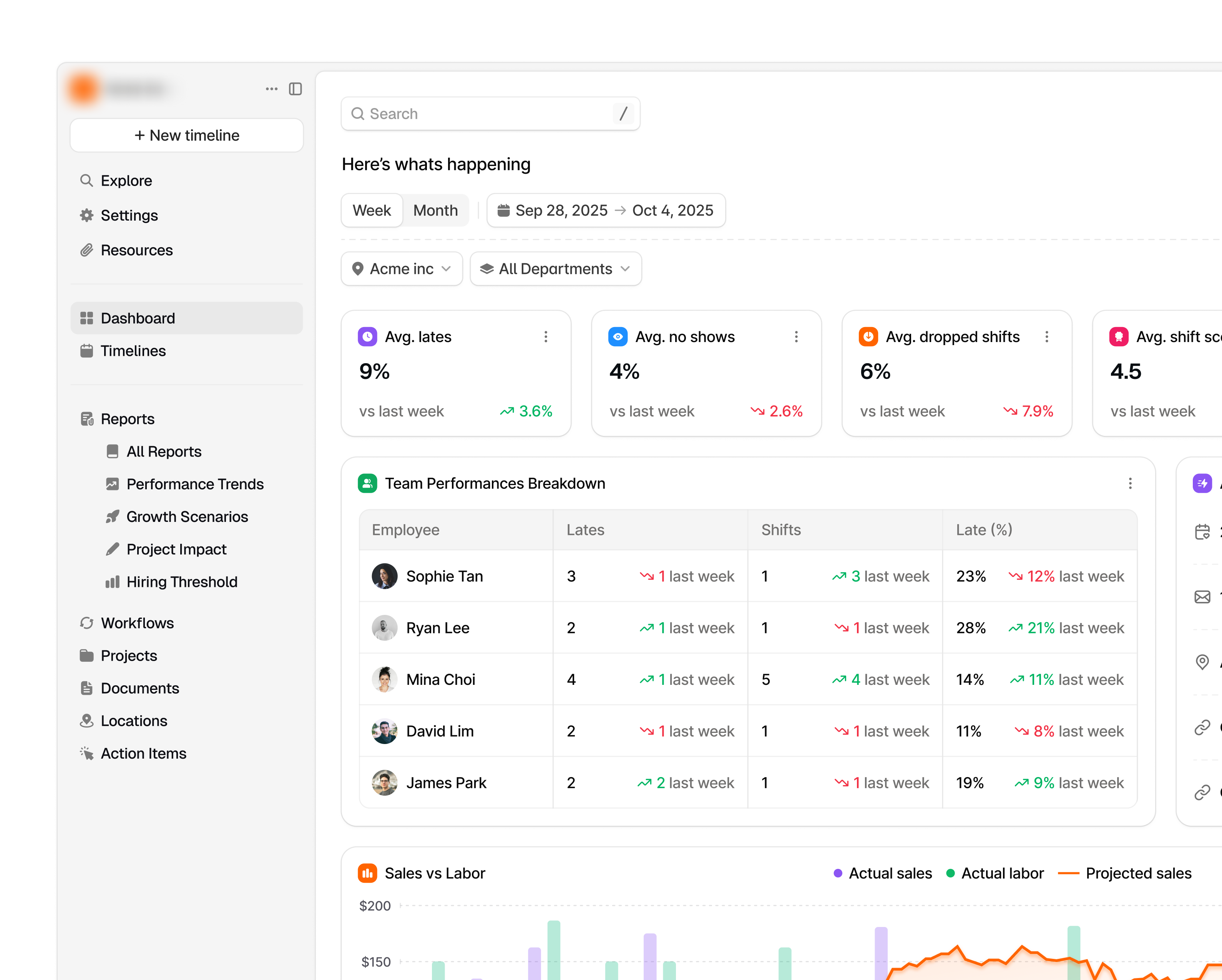
Task: Open the Avg. lates card kebab menu
Action: point(545,337)
